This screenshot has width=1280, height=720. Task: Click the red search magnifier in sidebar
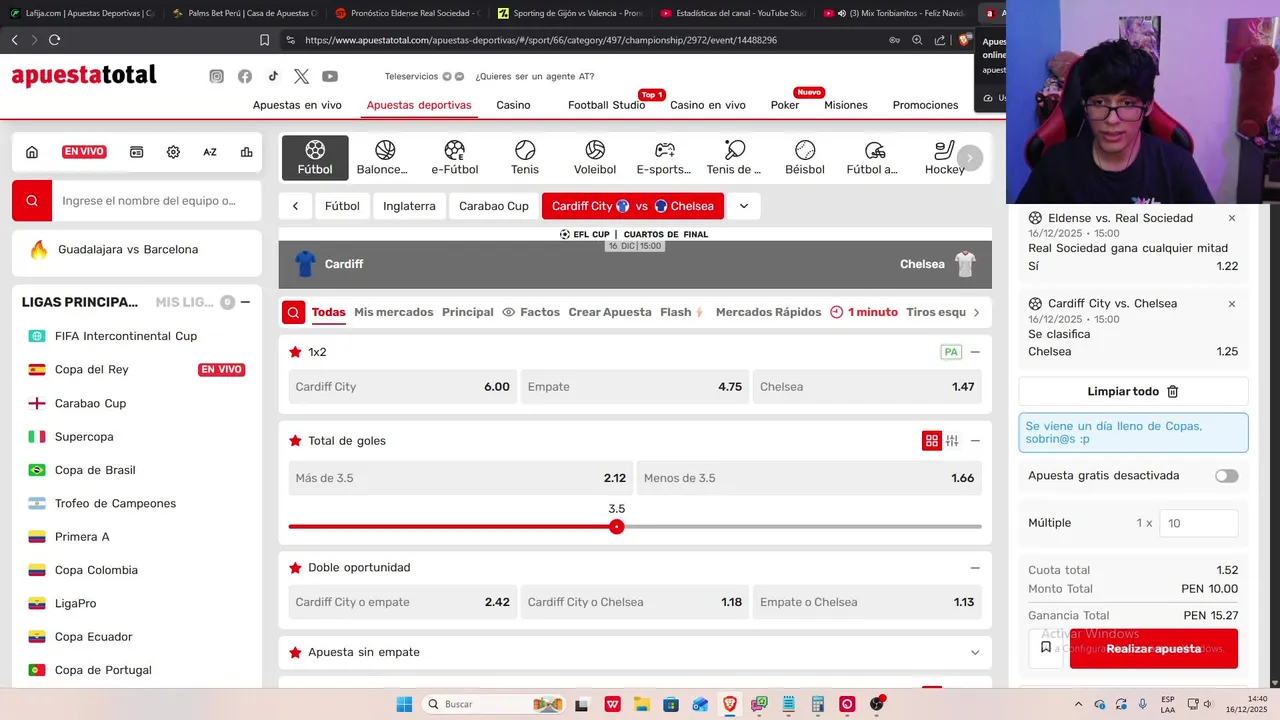point(32,201)
